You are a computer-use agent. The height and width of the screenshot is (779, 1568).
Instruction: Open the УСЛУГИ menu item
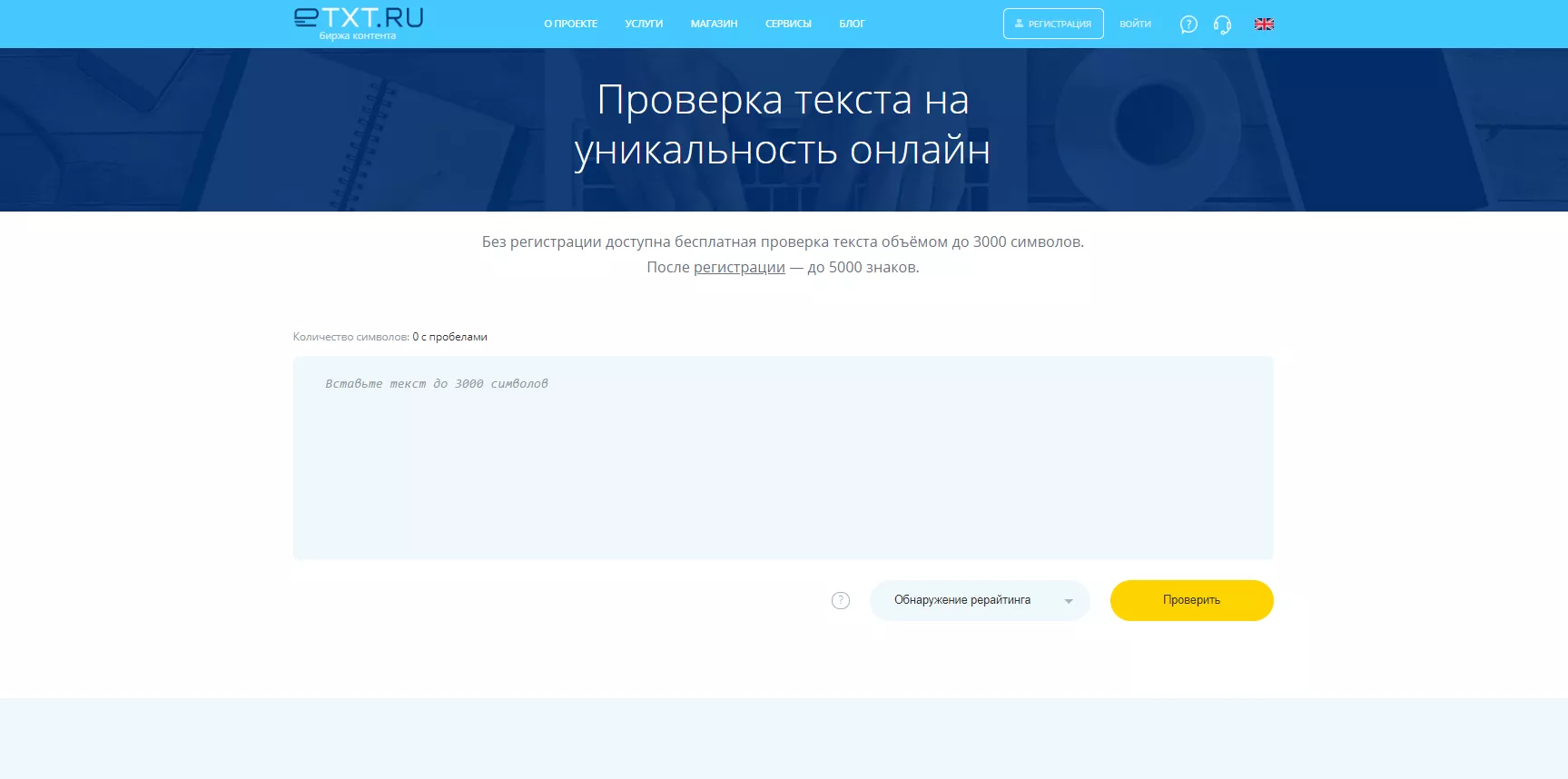[x=644, y=24]
